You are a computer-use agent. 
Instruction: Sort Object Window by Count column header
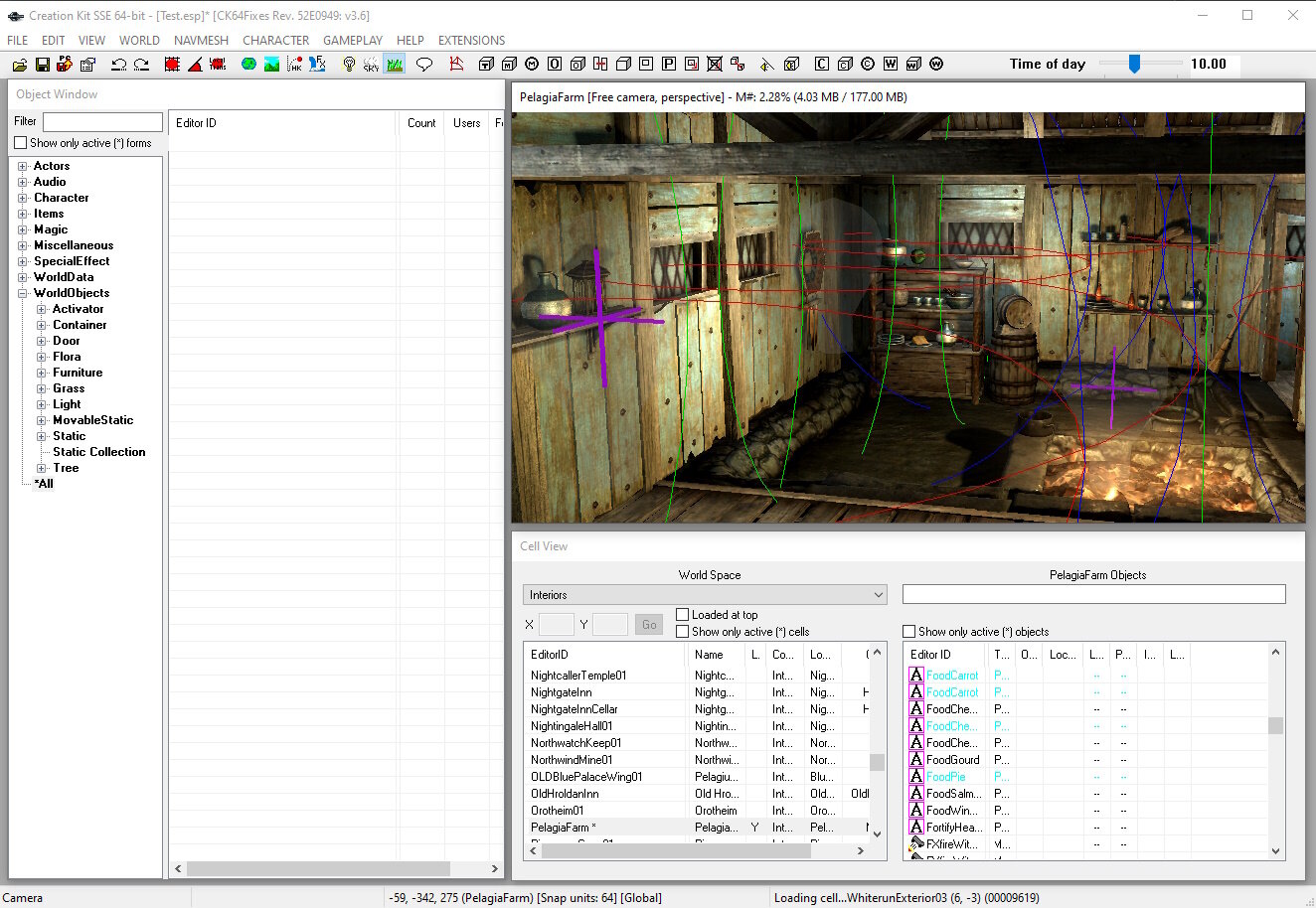click(421, 123)
